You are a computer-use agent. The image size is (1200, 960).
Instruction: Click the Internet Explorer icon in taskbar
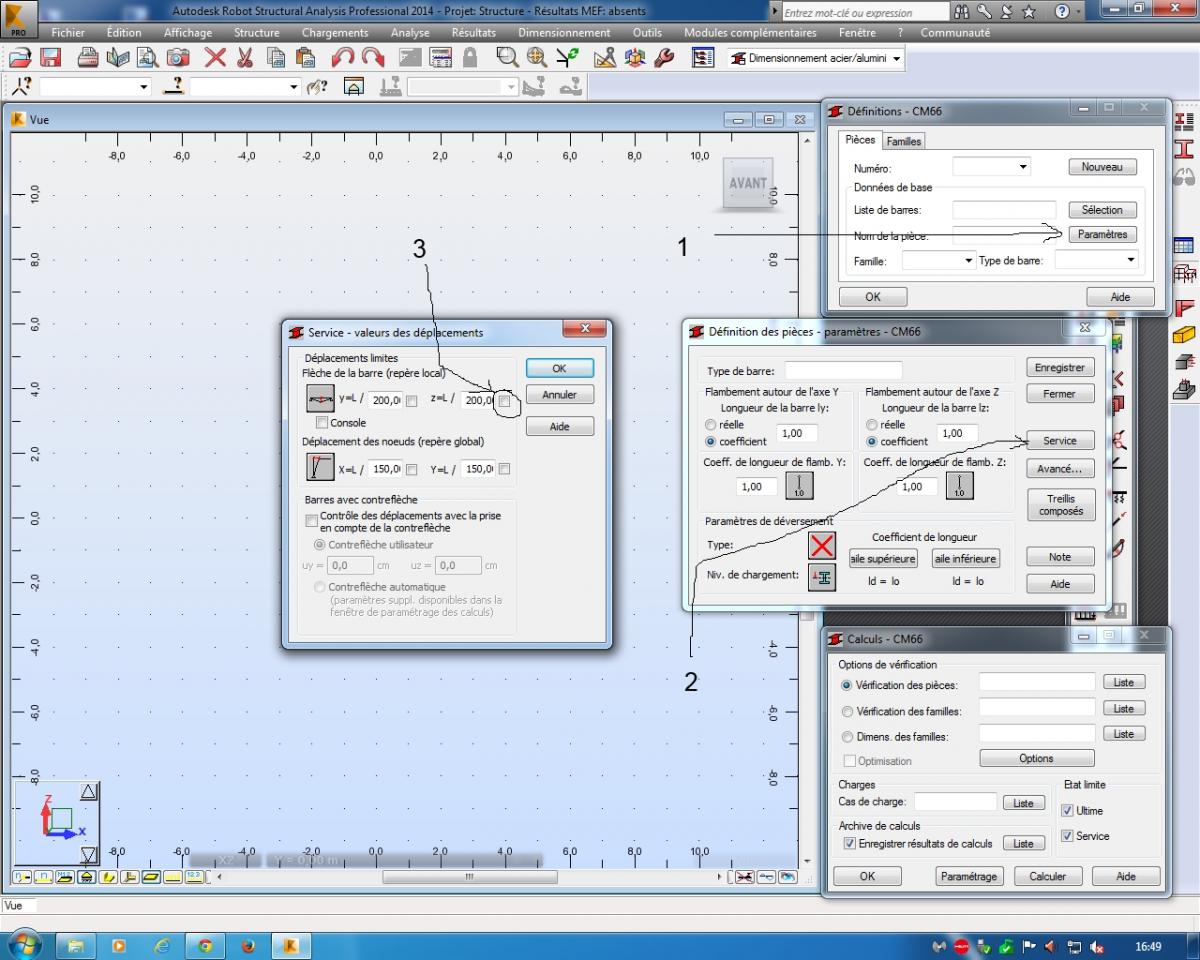(162, 945)
